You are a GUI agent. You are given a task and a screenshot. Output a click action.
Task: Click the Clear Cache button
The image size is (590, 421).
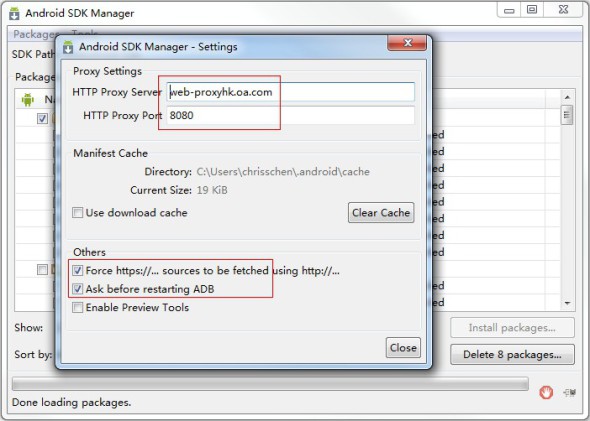click(381, 213)
